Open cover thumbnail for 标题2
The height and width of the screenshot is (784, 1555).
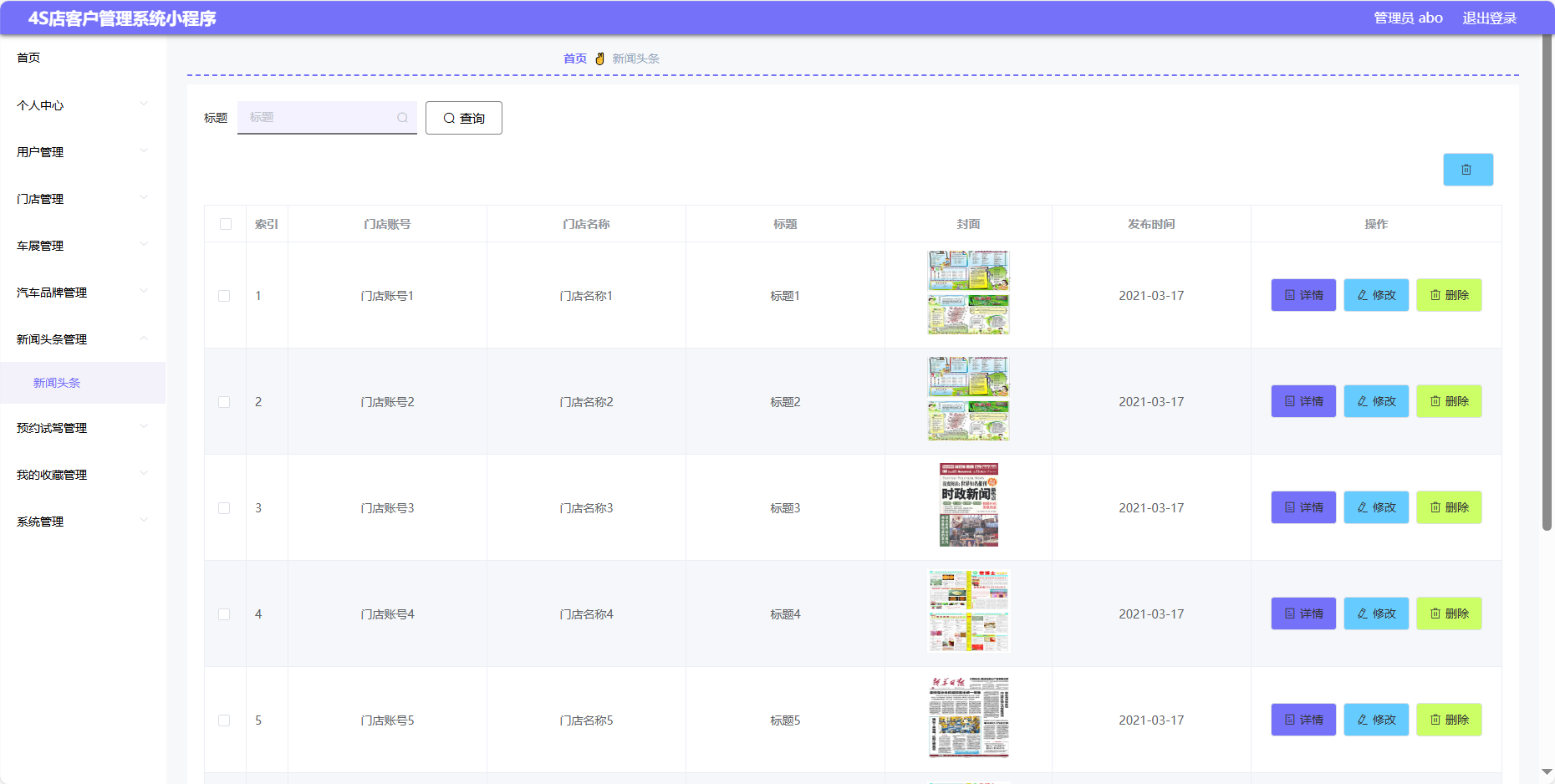click(x=968, y=399)
